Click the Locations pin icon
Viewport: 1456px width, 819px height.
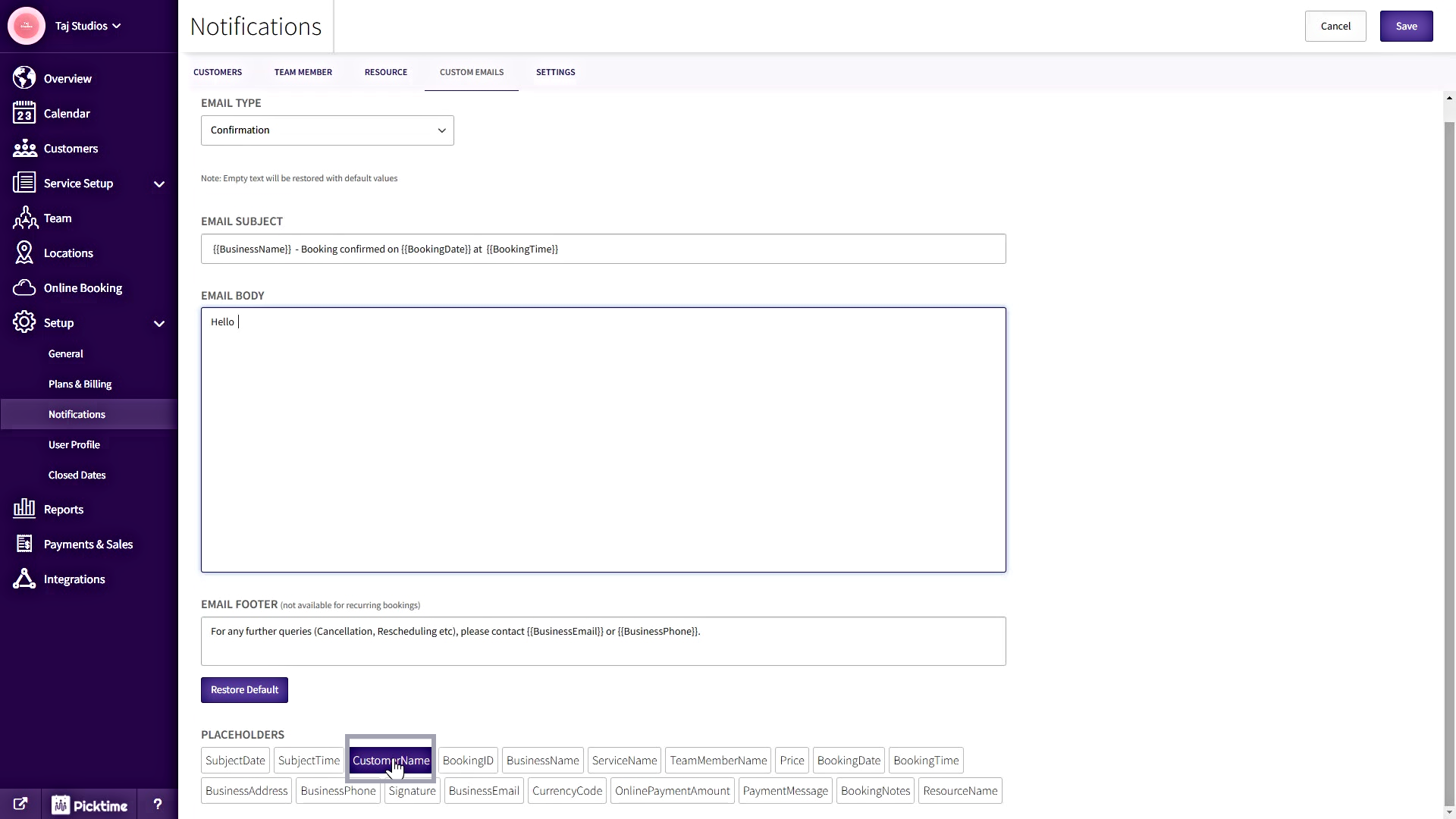pyautogui.click(x=24, y=253)
